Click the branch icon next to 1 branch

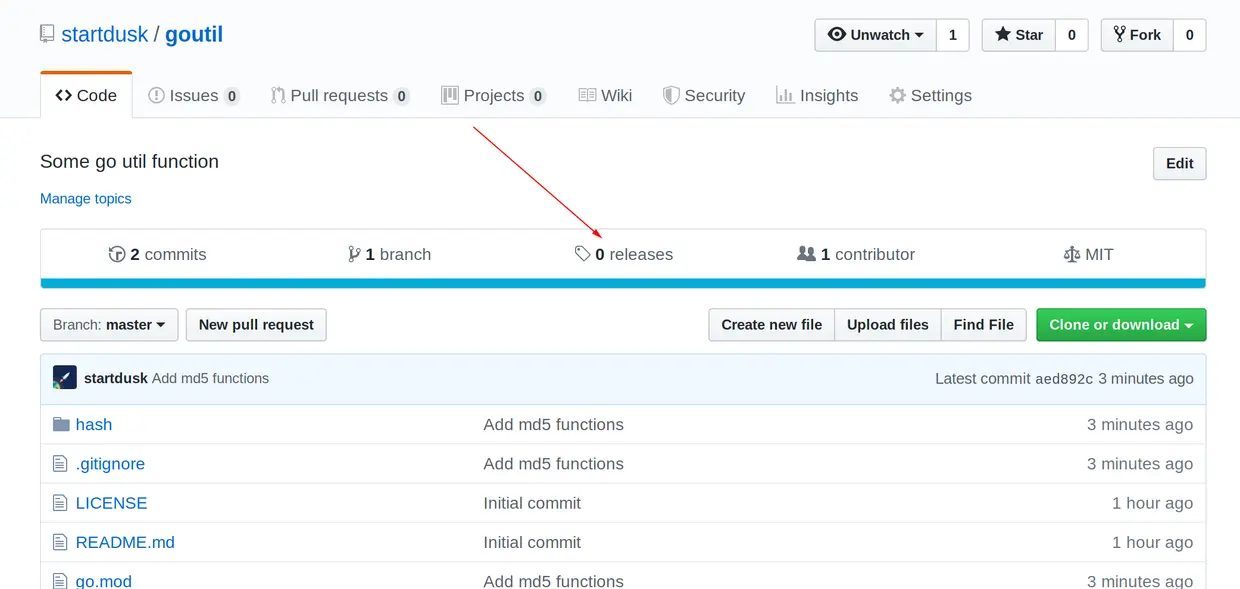click(354, 254)
